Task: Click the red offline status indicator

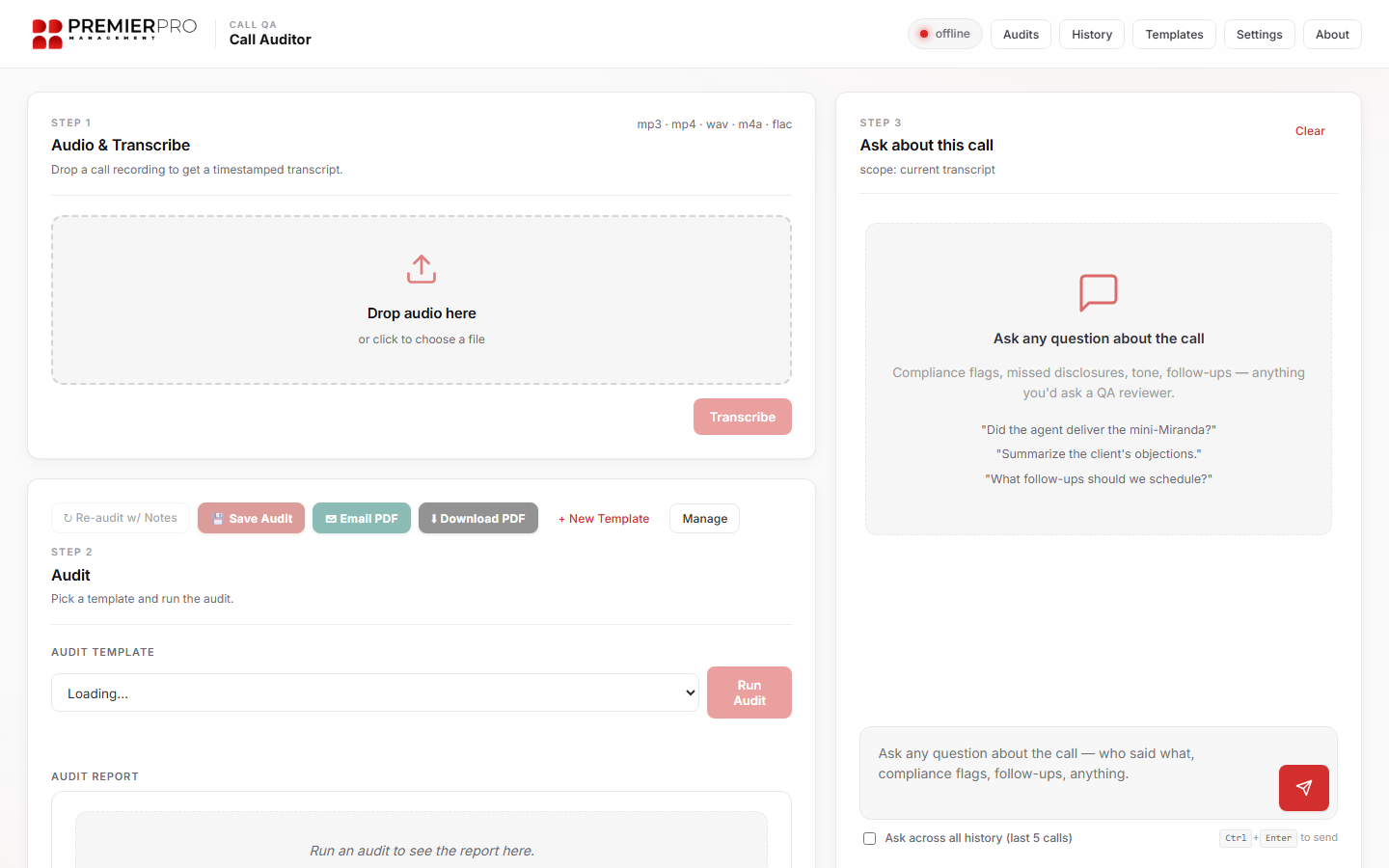Action: pyautogui.click(x=944, y=34)
